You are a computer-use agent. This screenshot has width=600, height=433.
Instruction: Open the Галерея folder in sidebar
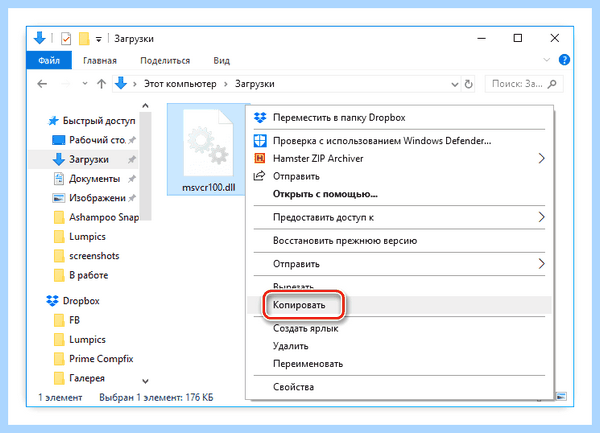tap(80, 378)
